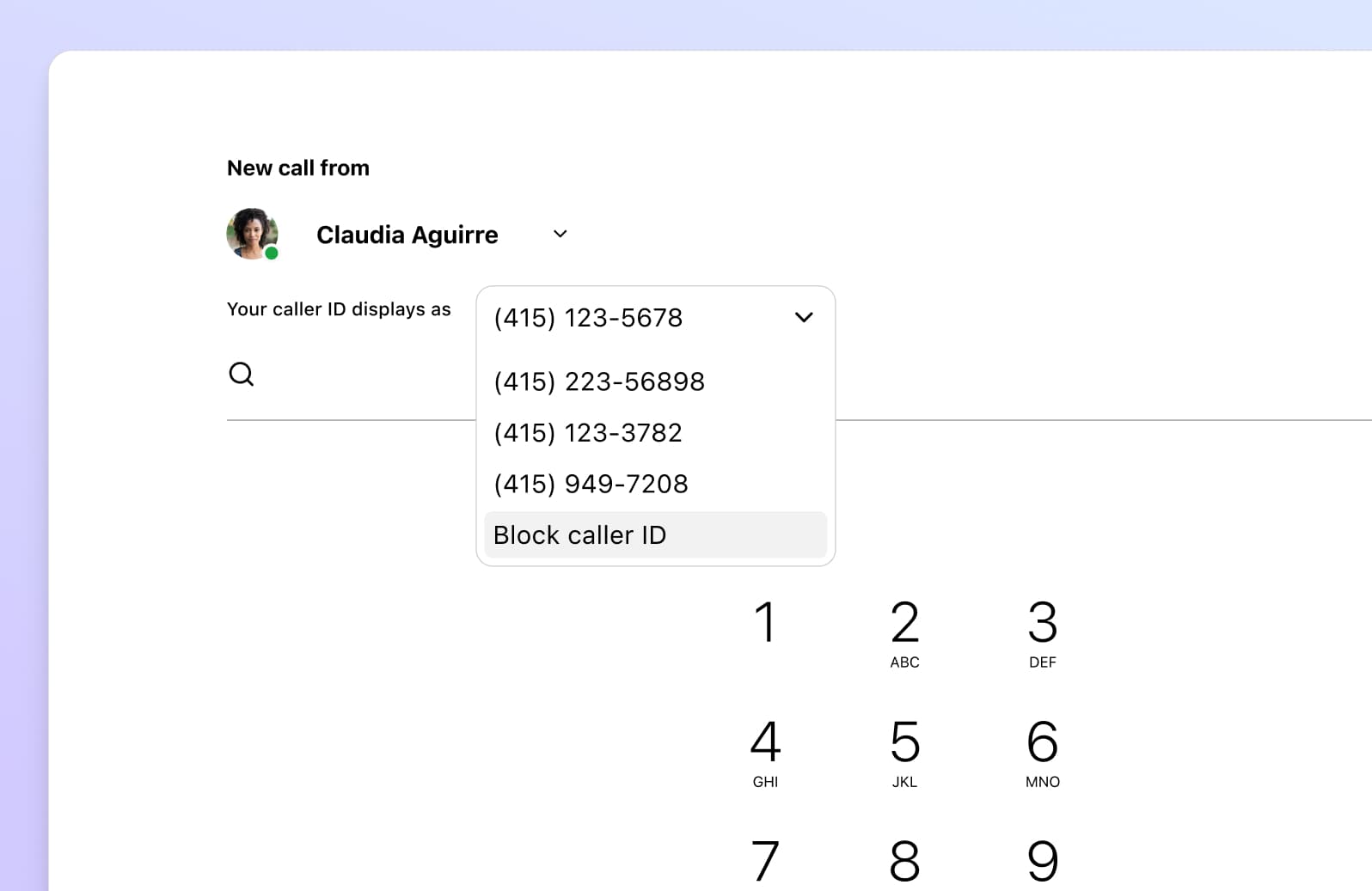Collapse the caller ID dropdown arrow
This screenshot has height=891, width=1372.
click(x=804, y=318)
